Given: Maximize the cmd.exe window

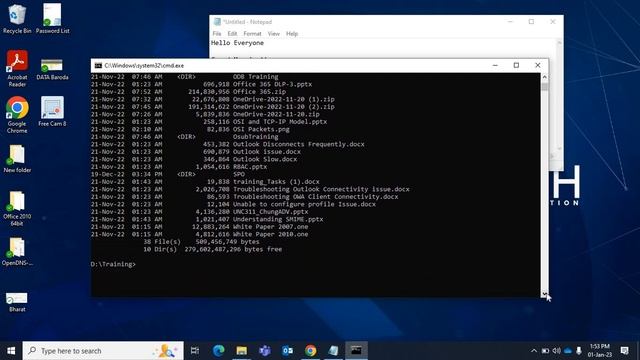Looking at the screenshot, I should pyautogui.click(x=516, y=65).
